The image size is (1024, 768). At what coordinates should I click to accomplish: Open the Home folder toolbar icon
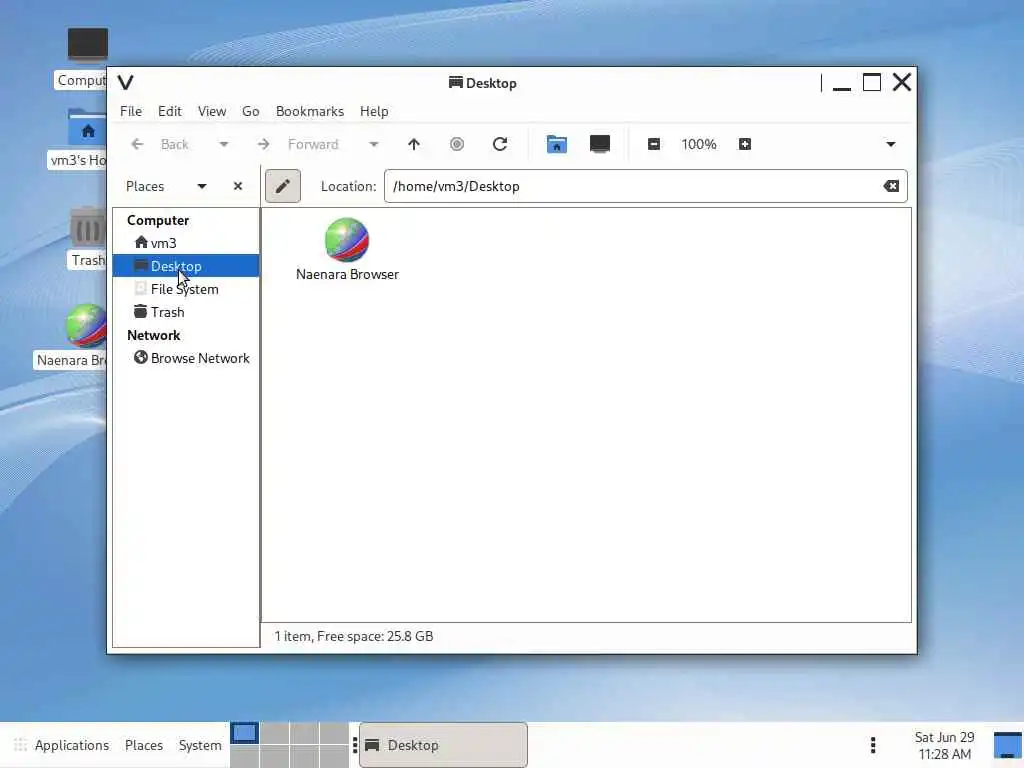pyautogui.click(x=556, y=144)
